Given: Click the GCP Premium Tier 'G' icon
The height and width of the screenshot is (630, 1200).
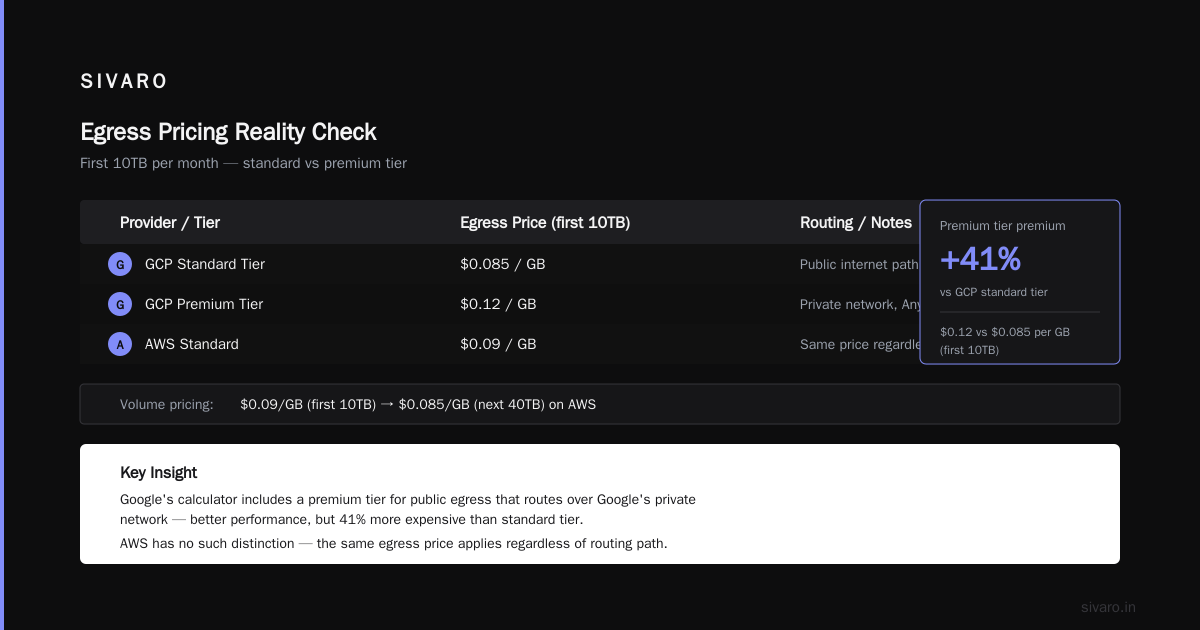Looking at the screenshot, I should 120,304.
